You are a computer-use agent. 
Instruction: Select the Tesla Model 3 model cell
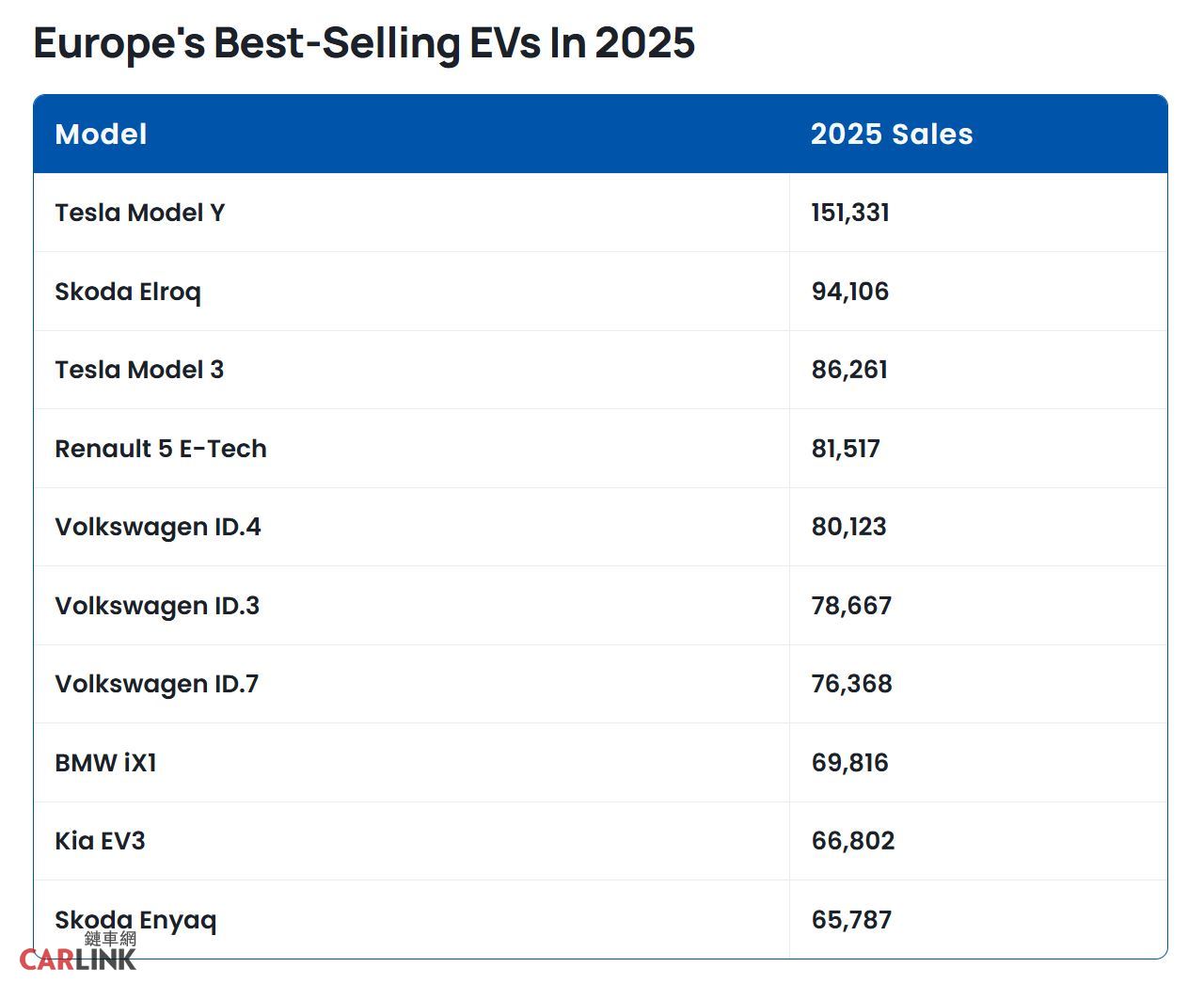139,370
